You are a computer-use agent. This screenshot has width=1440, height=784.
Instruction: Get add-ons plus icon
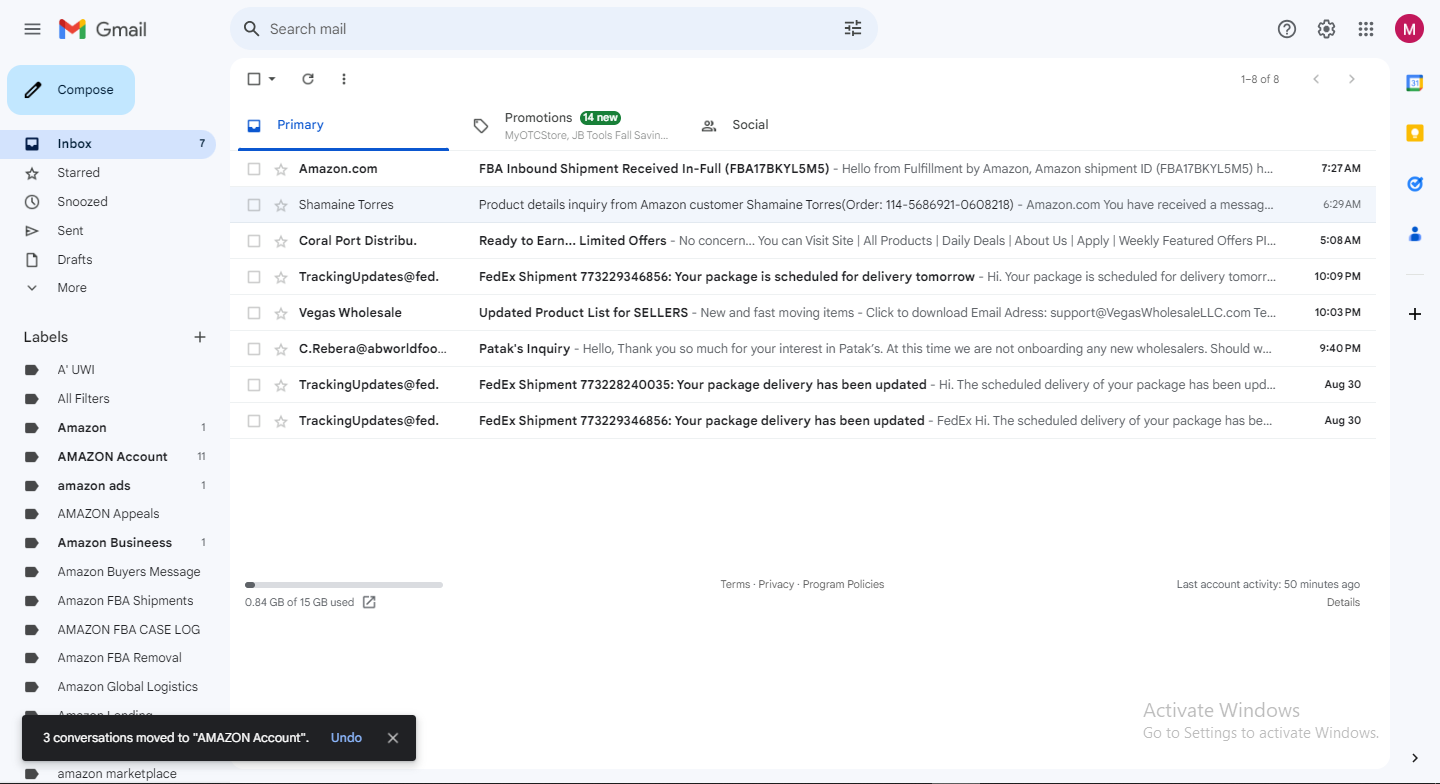1415,314
